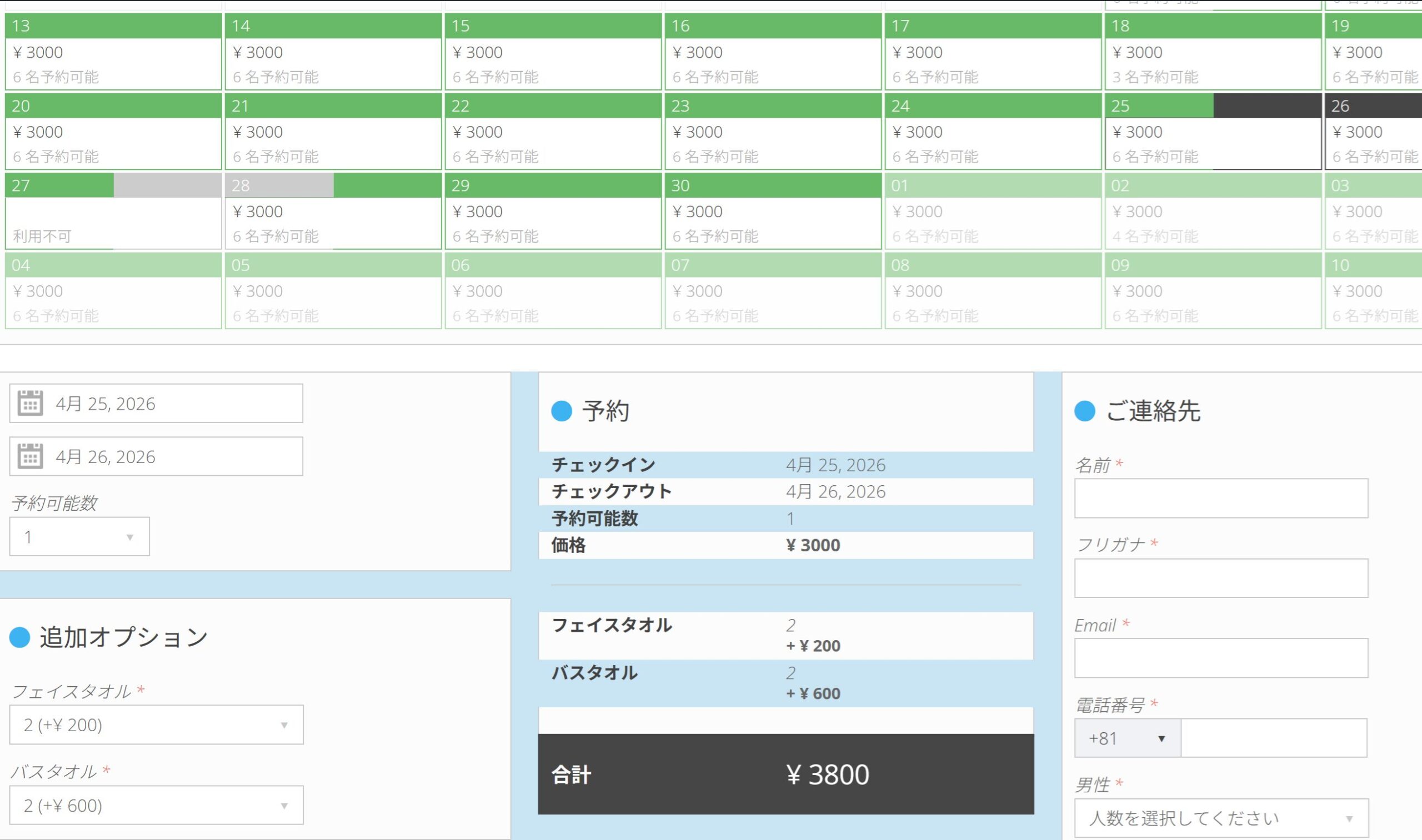This screenshot has width=1422, height=840.
Task: Expand the バスタオル option dropdown
Action: tap(156, 806)
